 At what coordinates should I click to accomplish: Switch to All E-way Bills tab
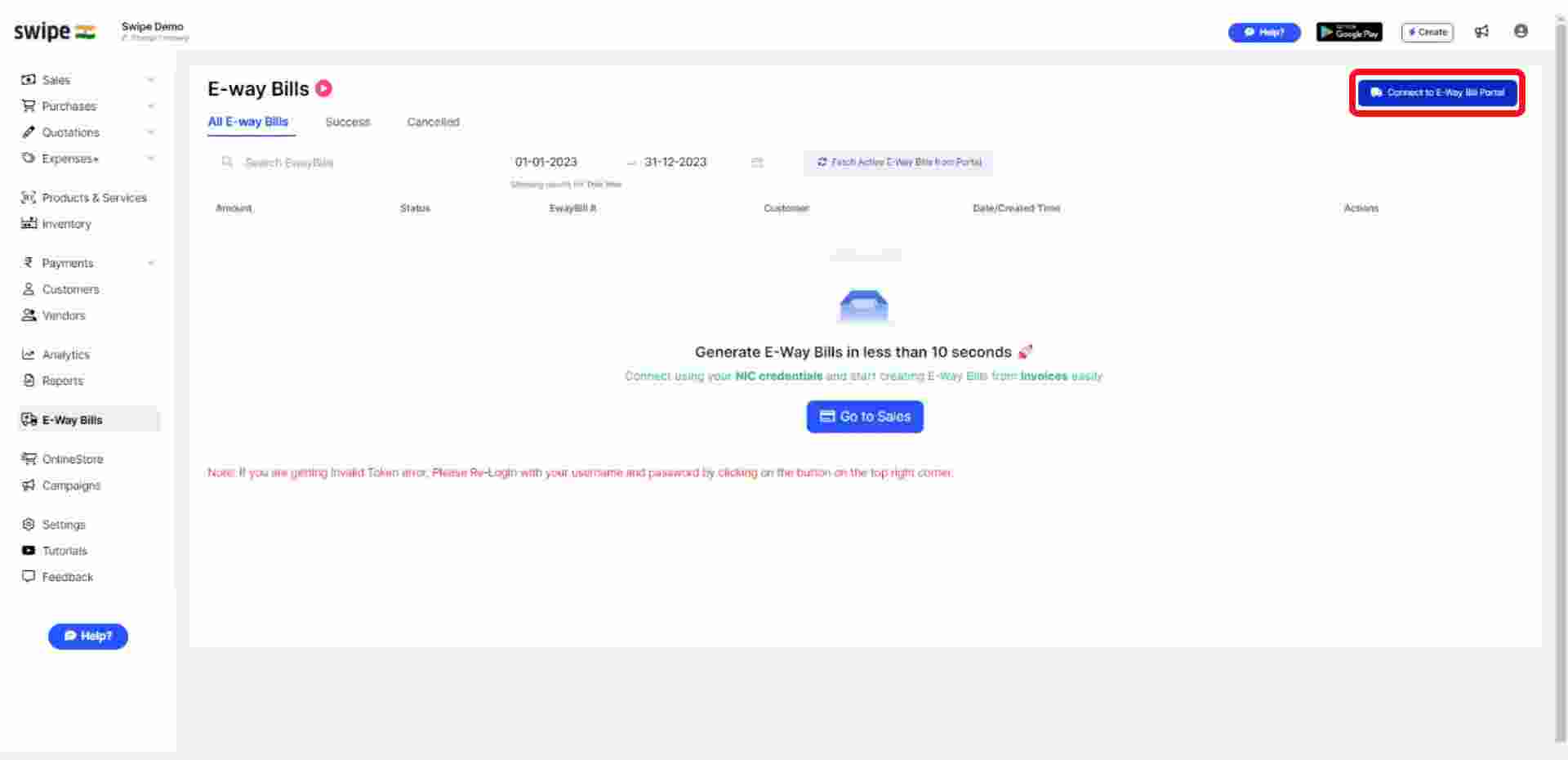pos(247,122)
